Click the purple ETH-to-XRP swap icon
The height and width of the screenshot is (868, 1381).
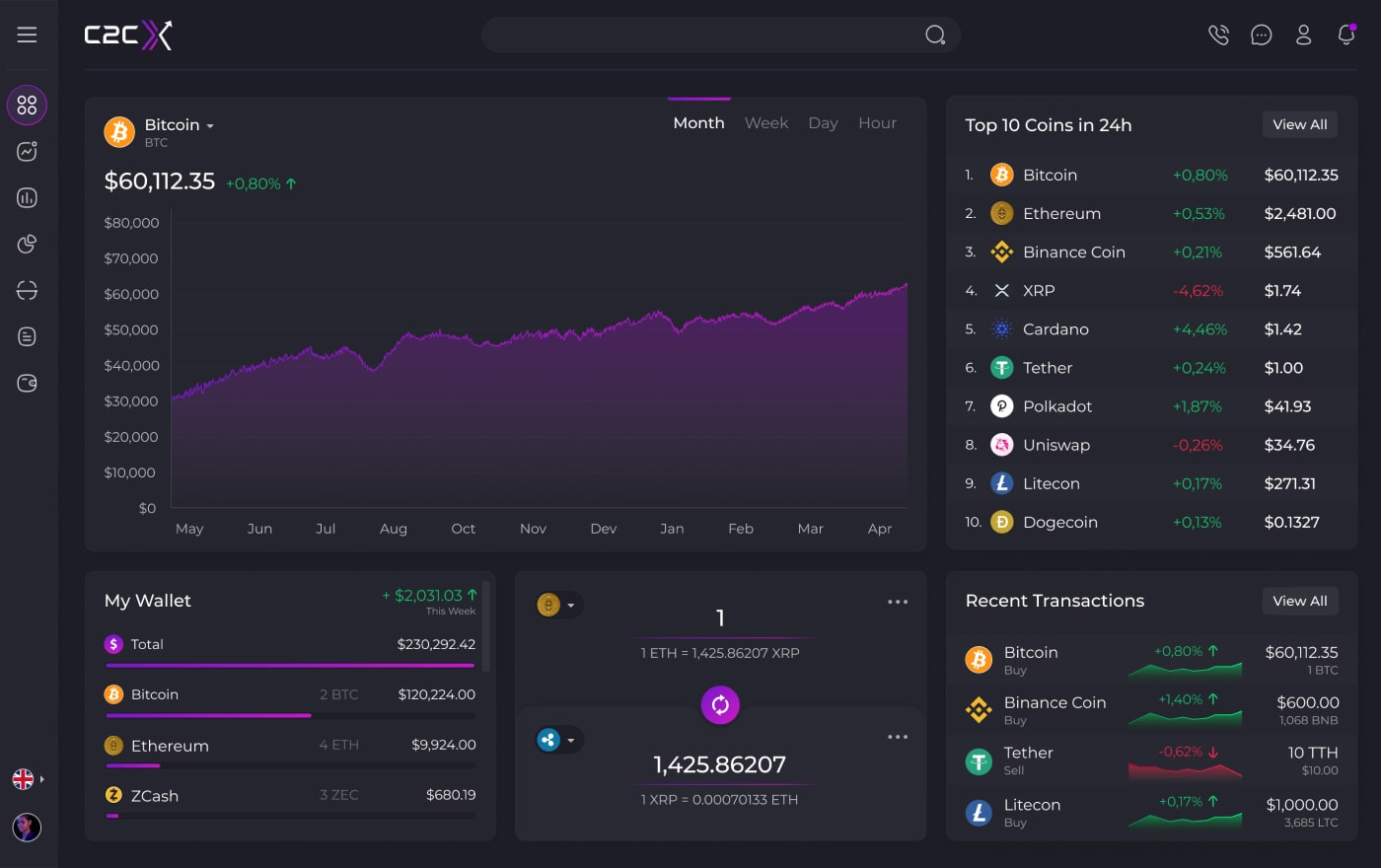(720, 705)
